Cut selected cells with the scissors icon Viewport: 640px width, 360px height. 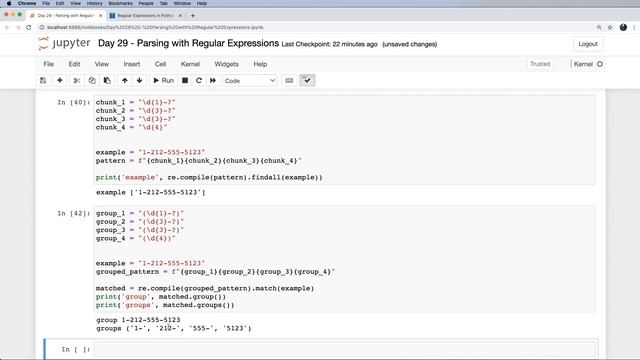[x=76, y=80]
